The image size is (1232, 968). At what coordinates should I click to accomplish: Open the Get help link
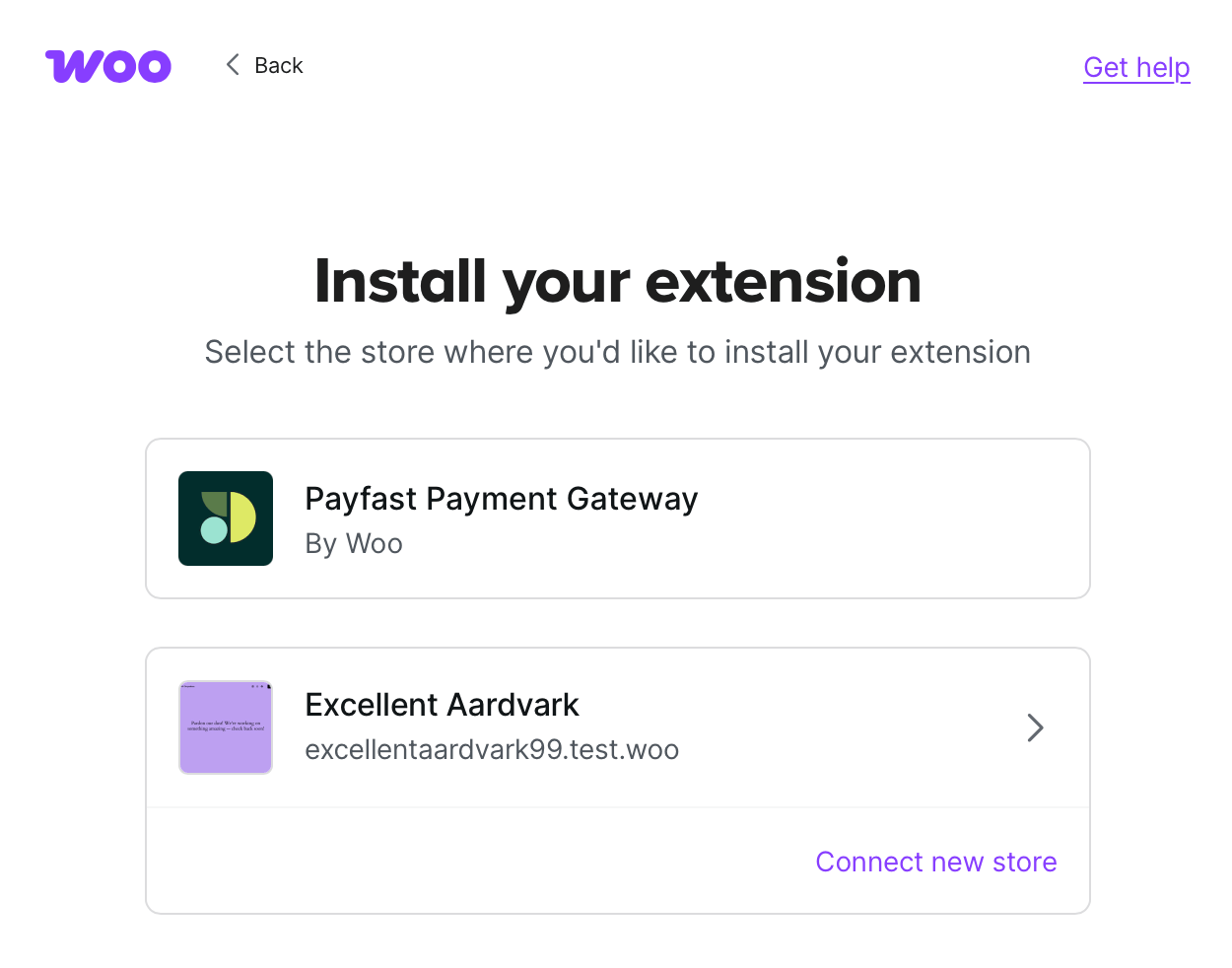pyautogui.click(x=1136, y=67)
